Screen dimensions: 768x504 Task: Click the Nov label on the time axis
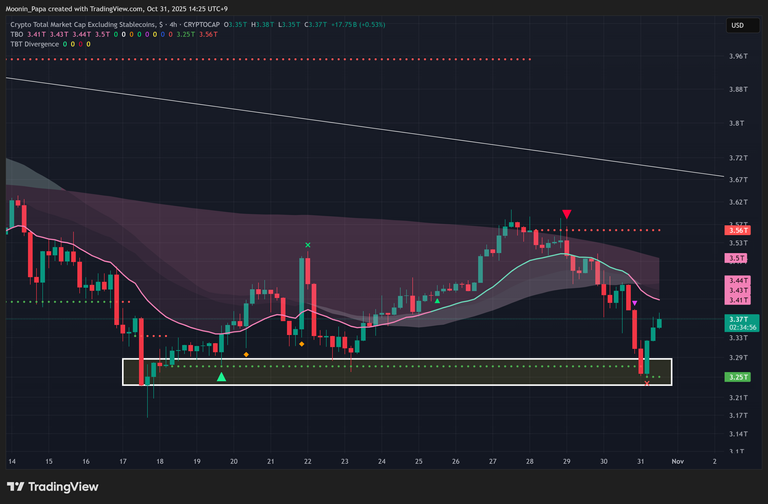coord(677,461)
